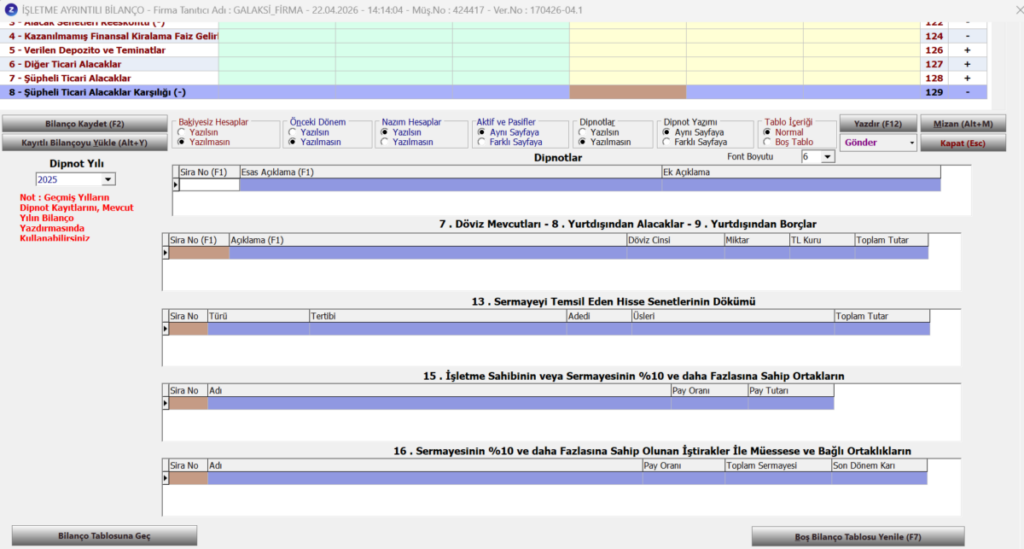Click Esas Açıklama (F1) cell in Dipnotlar
Image resolution: width=1024 pixels, height=549 pixels.
tap(451, 185)
